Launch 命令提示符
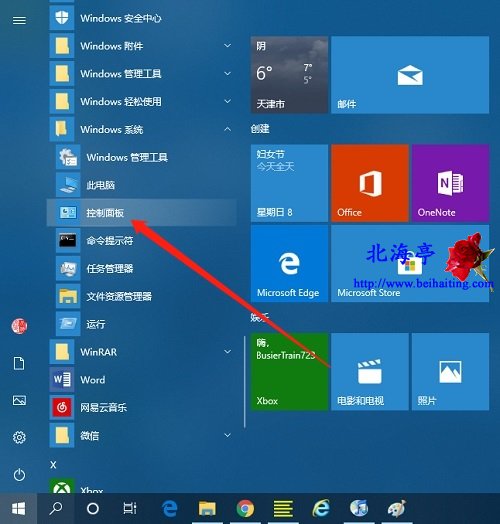 pyautogui.click(x=142, y=240)
